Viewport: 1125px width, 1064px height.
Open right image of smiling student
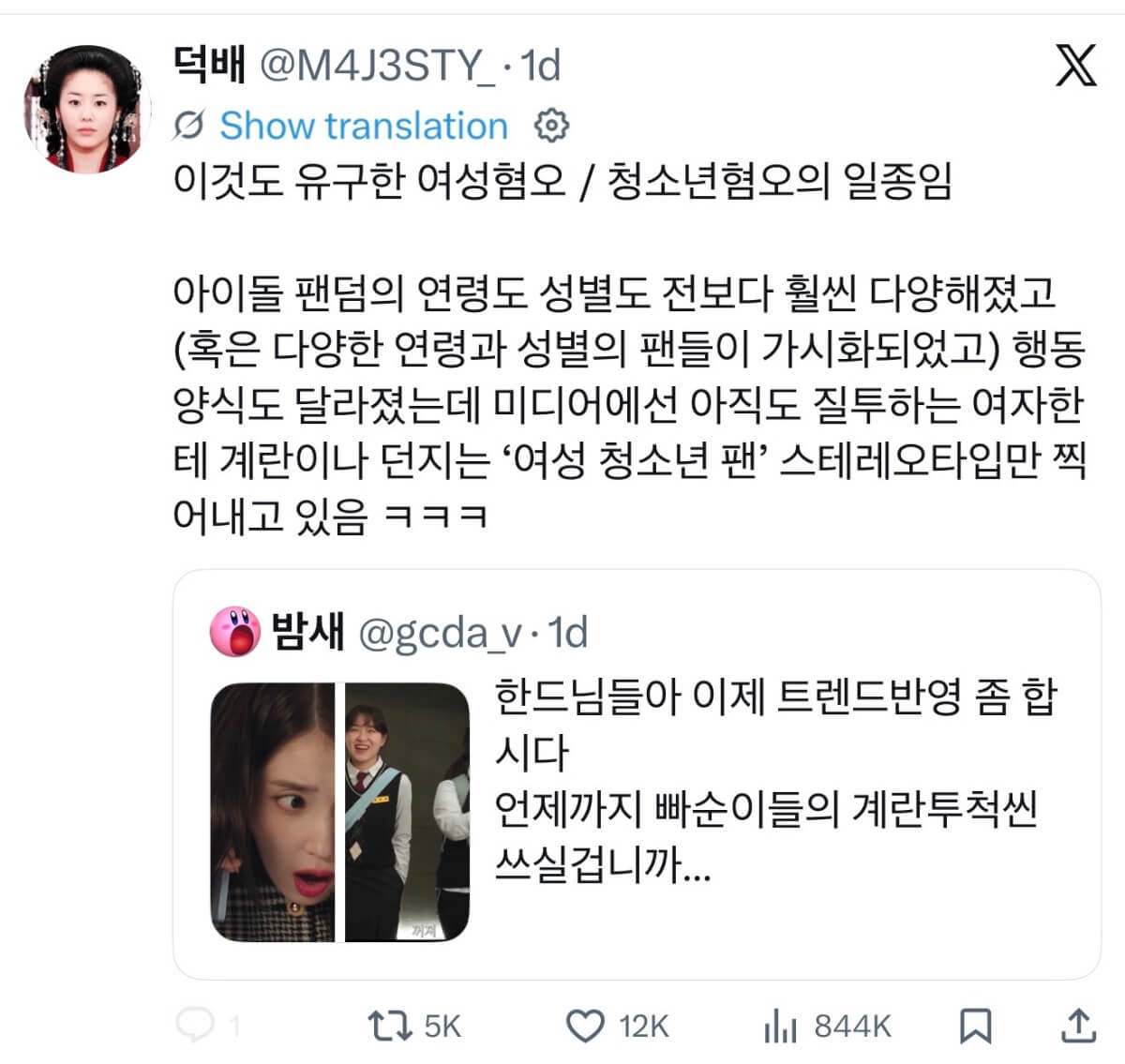[407, 812]
